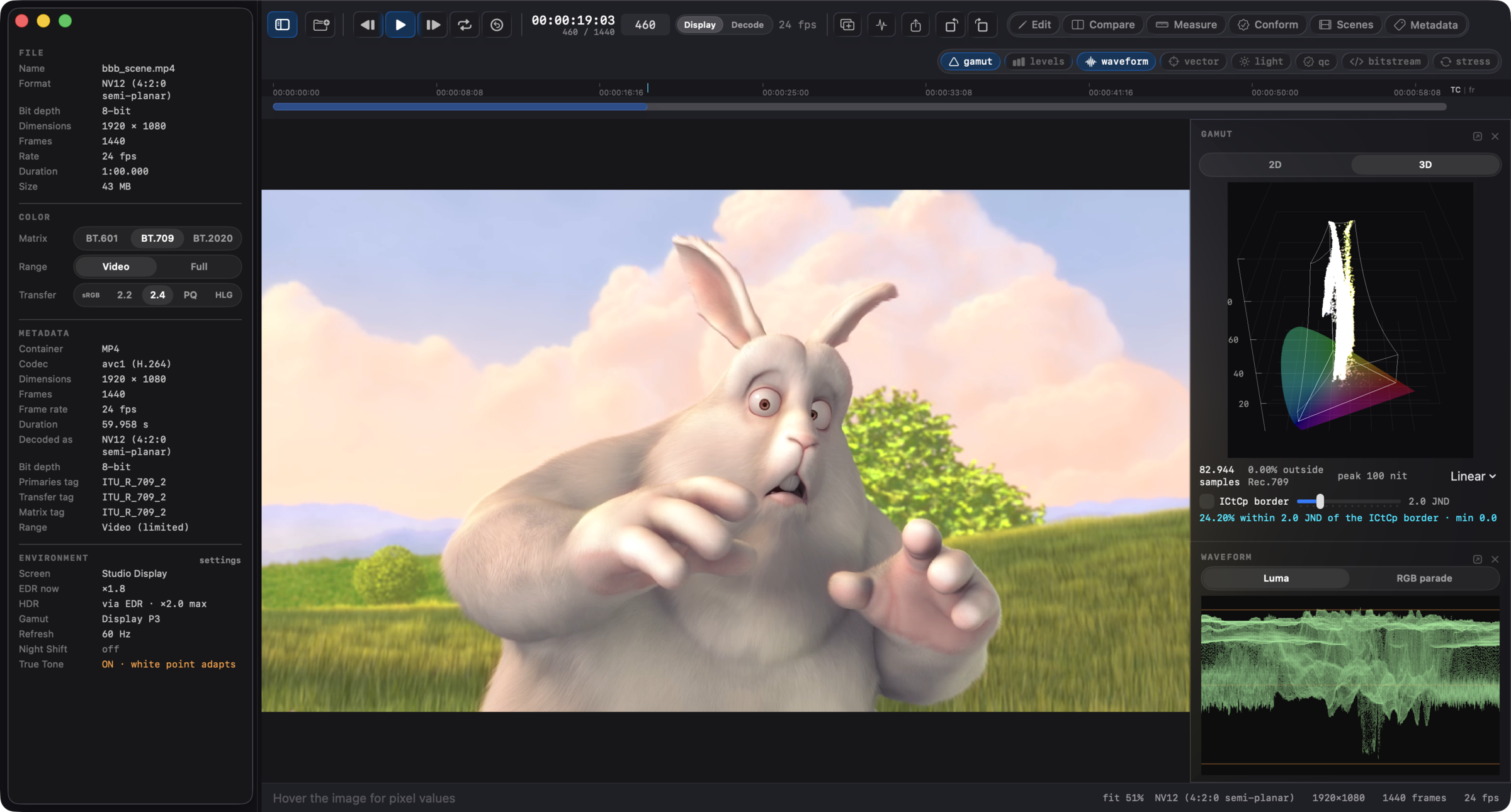Select the RGB parade tab
The width and height of the screenshot is (1511, 812).
(1424, 578)
